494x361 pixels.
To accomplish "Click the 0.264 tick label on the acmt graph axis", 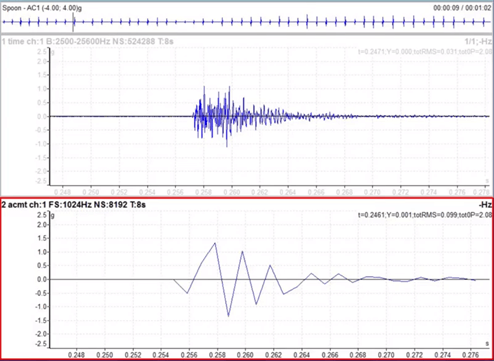I will pyautogui.click(x=303, y=355).
